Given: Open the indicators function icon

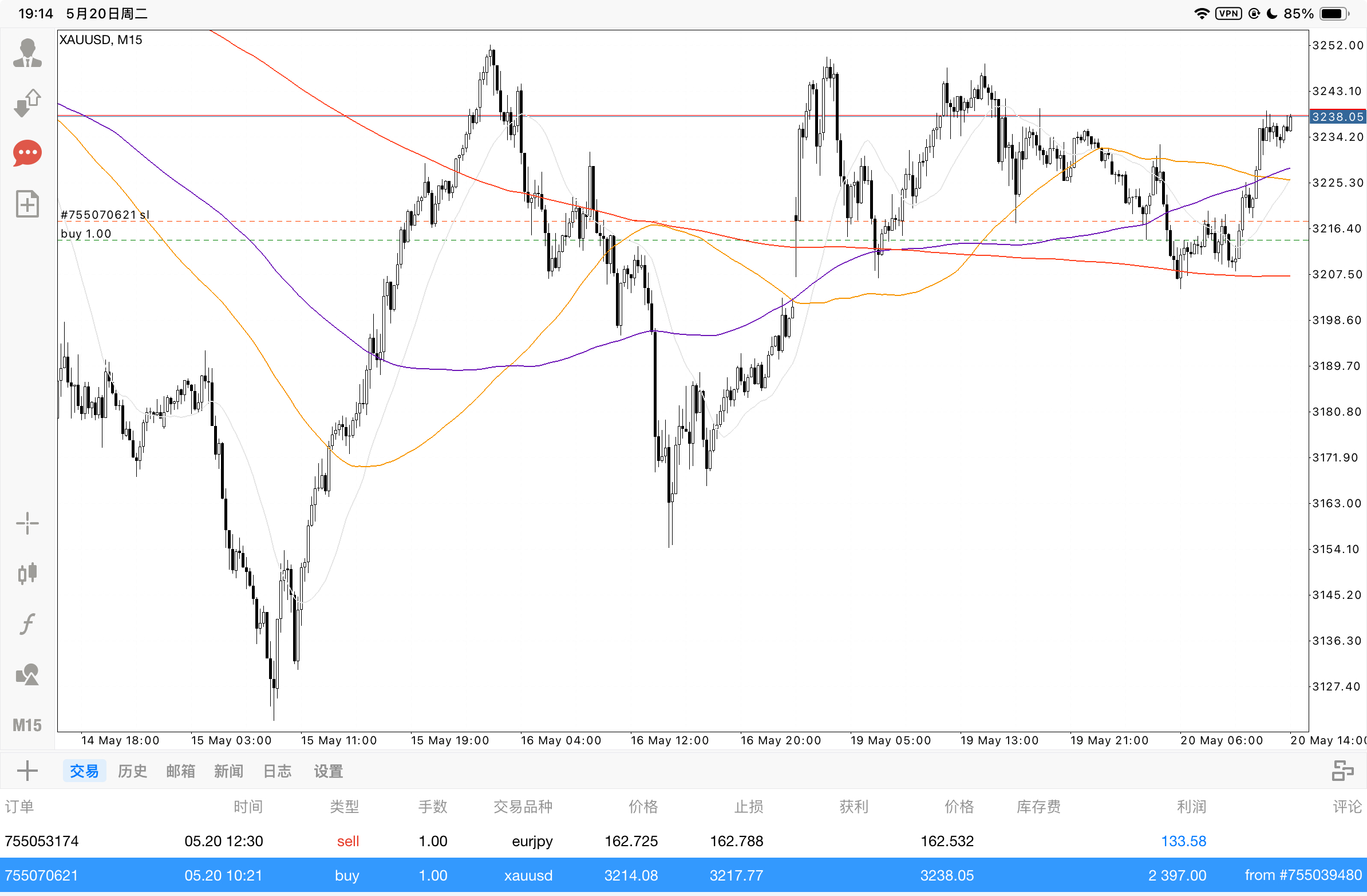Looking at the screenshot, I should (27, 623).
